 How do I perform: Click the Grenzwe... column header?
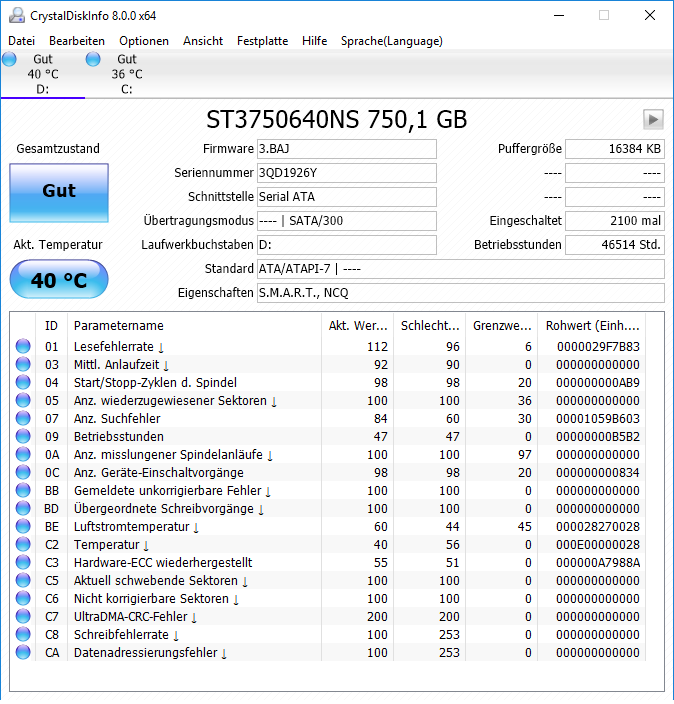(502, 326)
